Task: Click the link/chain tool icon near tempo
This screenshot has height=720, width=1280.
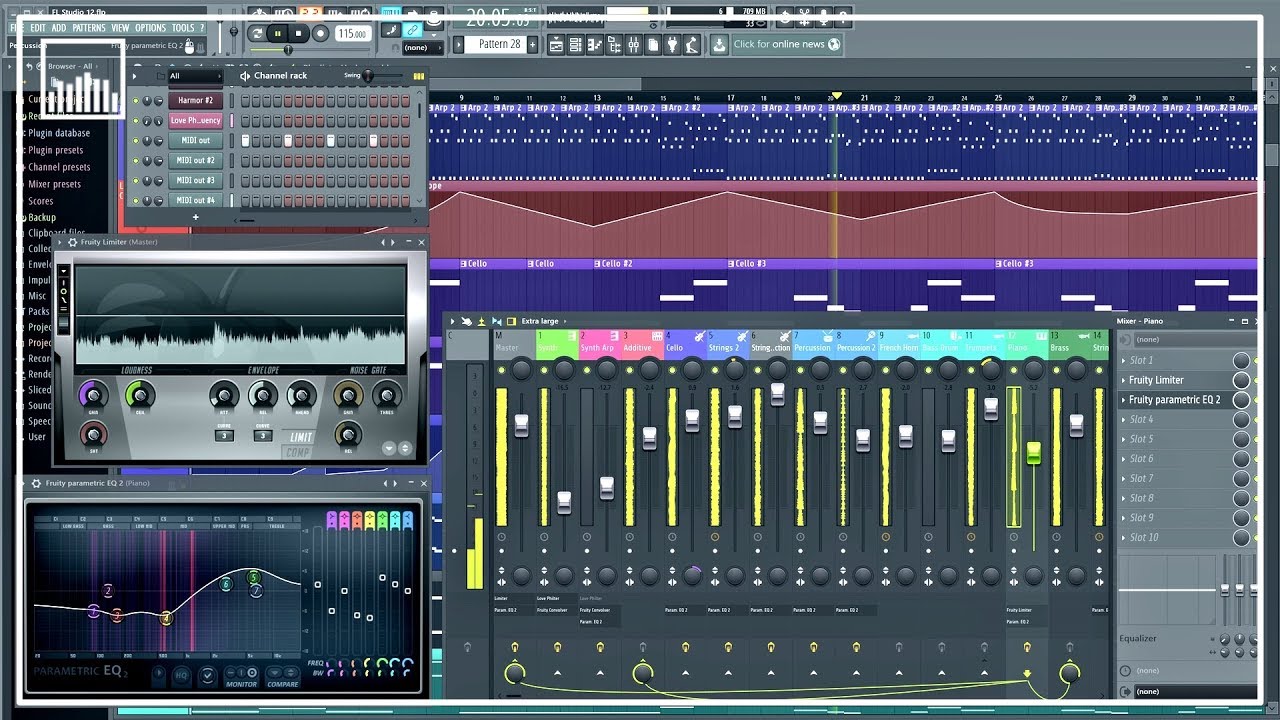Action: (x=413, y=30)
